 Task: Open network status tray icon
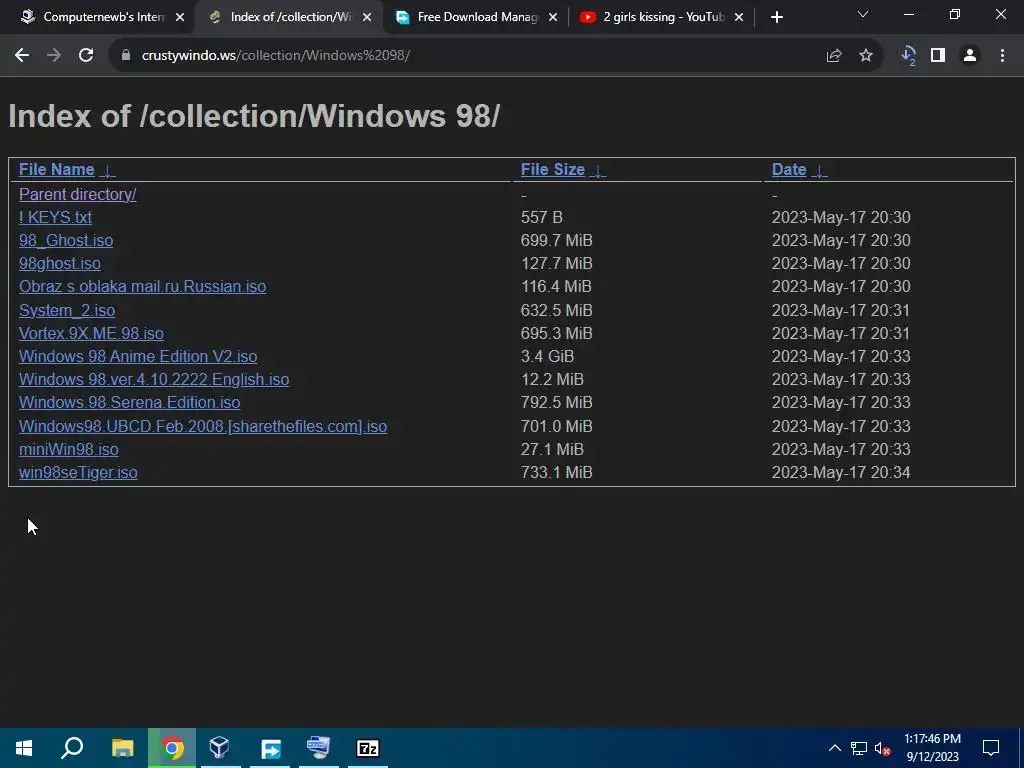pyautogui.click(x=859, y=748)
